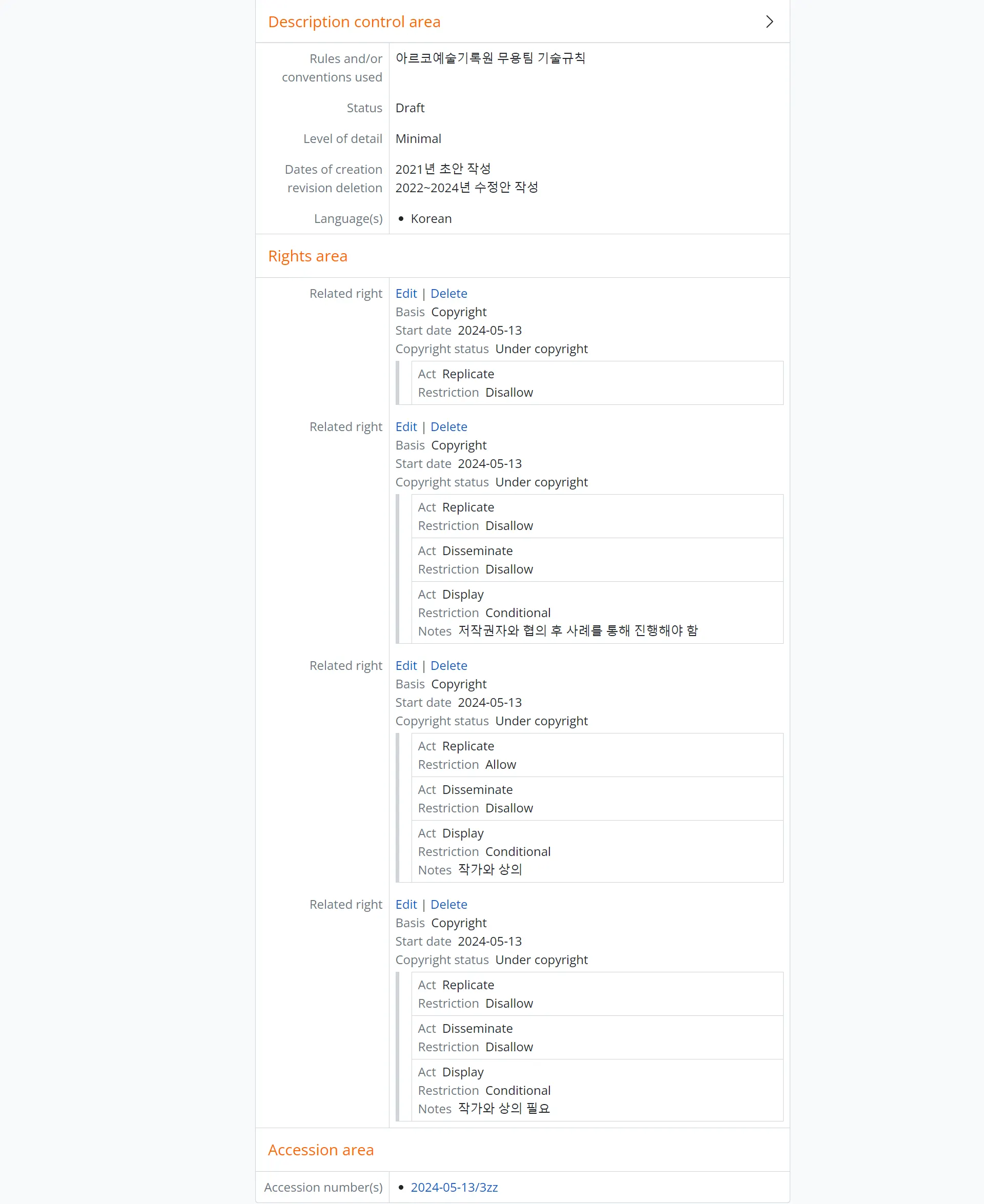The height and width of the screenshot is (1204, 984).
Task: Edit the second related right
Action: tap(406, 427)
